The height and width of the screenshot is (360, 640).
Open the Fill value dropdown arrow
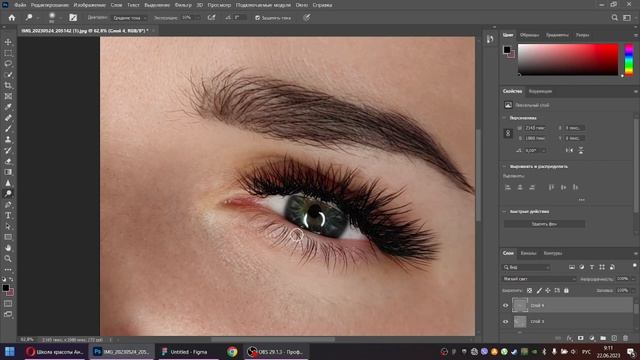pos(633,290)
